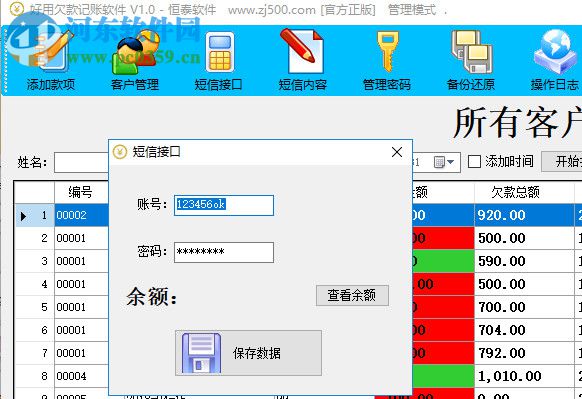
Task: Click the 590.00 debt total cell
Action: (524, 261)
